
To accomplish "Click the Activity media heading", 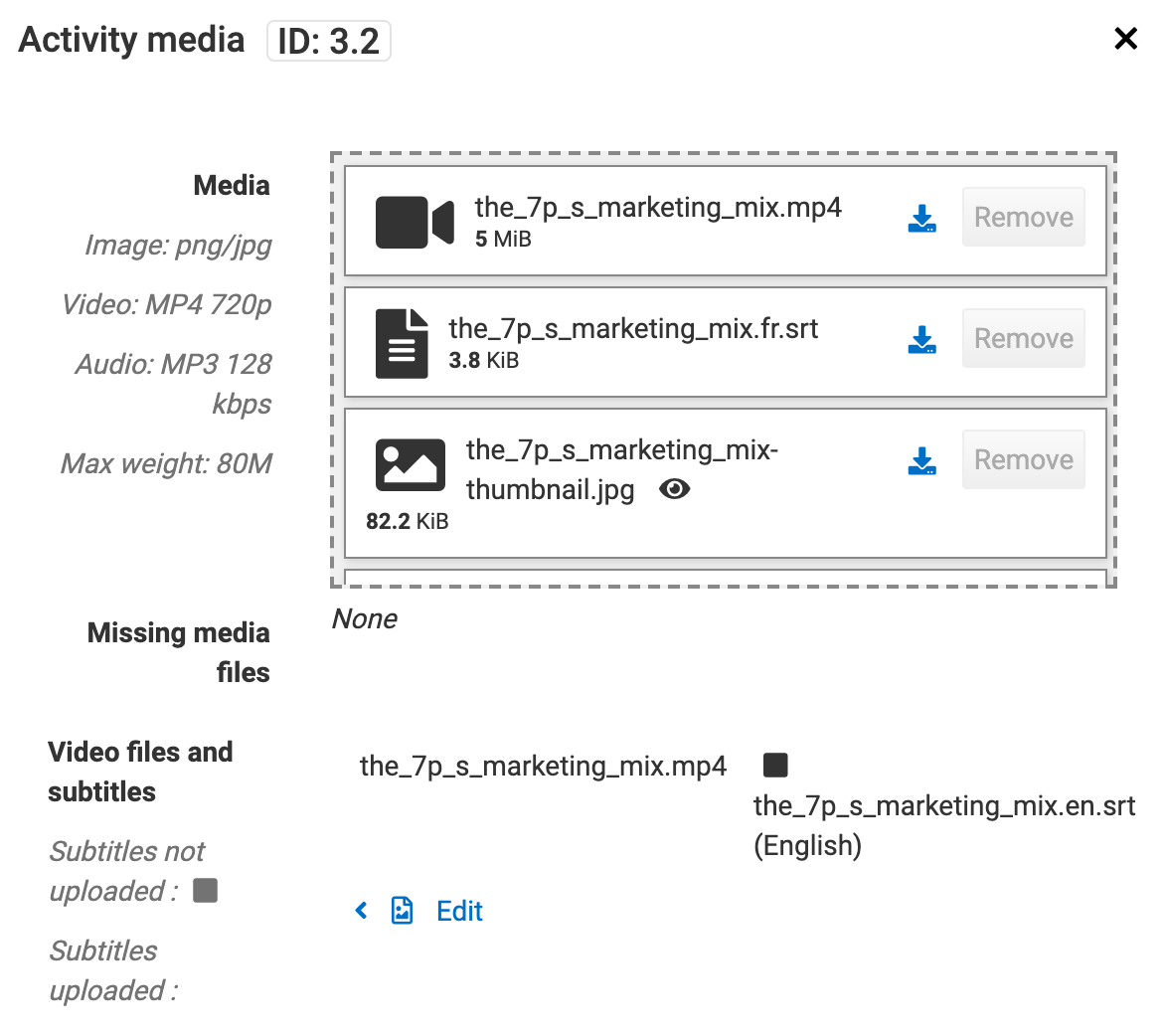I will coord(131,40).
